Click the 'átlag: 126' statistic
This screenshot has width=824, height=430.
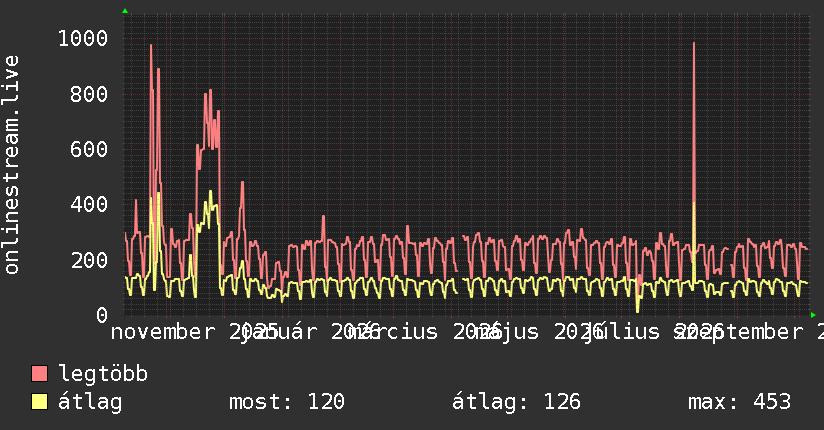(517, 402)
